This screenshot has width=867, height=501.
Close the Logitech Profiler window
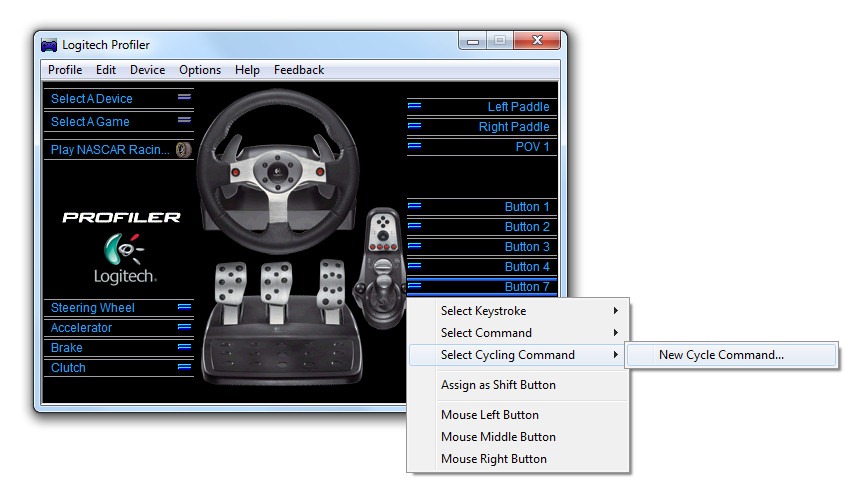[x=537, y=40]
